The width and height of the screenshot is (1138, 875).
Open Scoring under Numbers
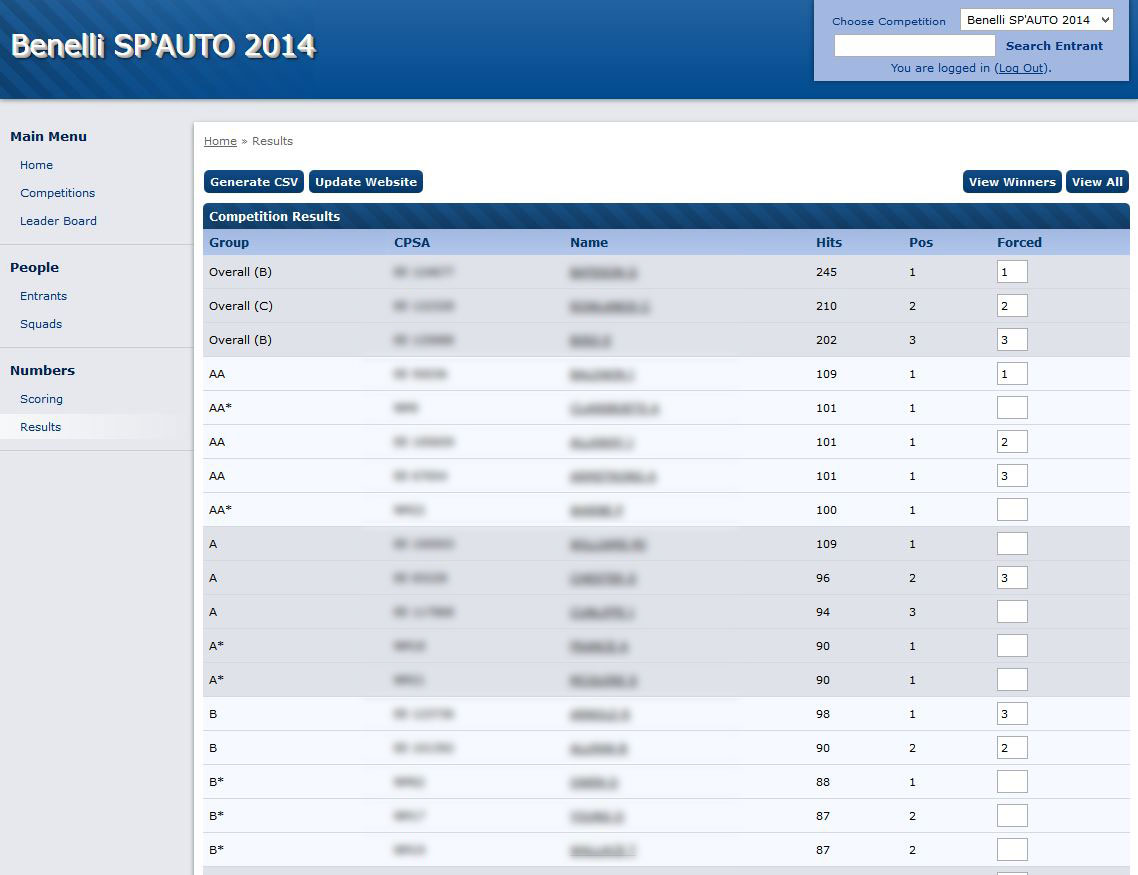coord(41,399)
